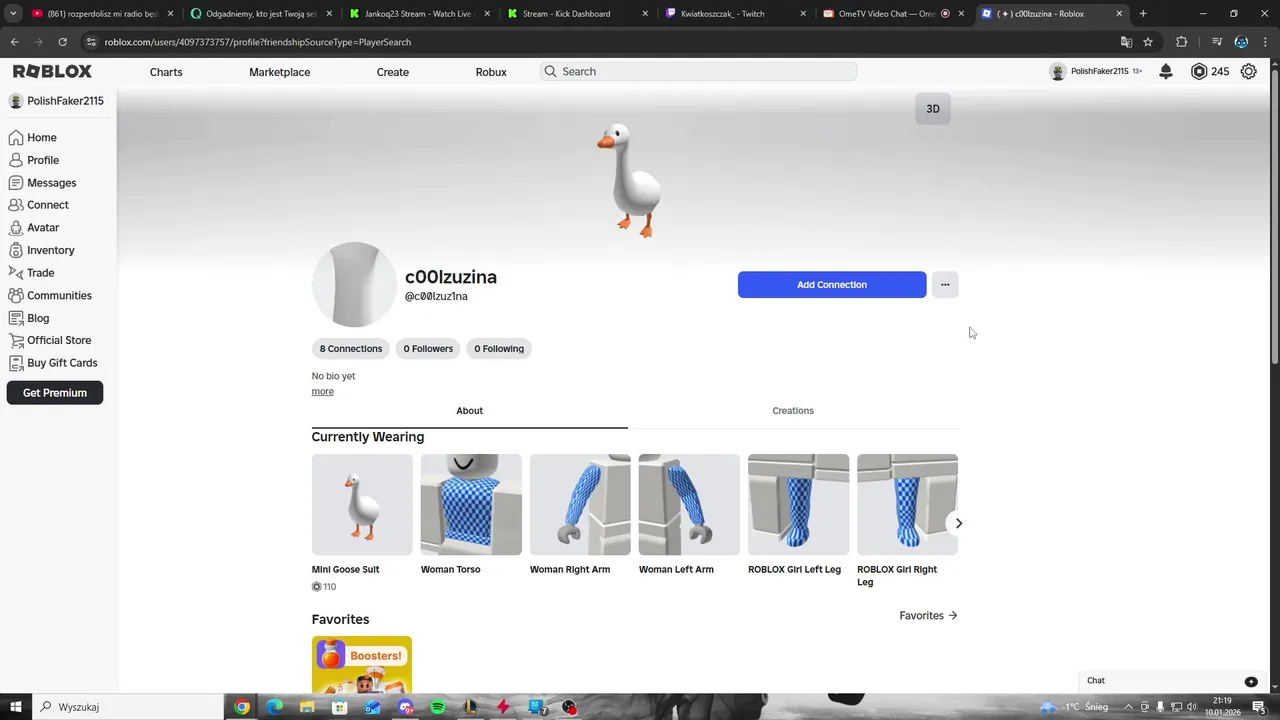
Task: Click the Add Connection button
Action: point(832,285)
